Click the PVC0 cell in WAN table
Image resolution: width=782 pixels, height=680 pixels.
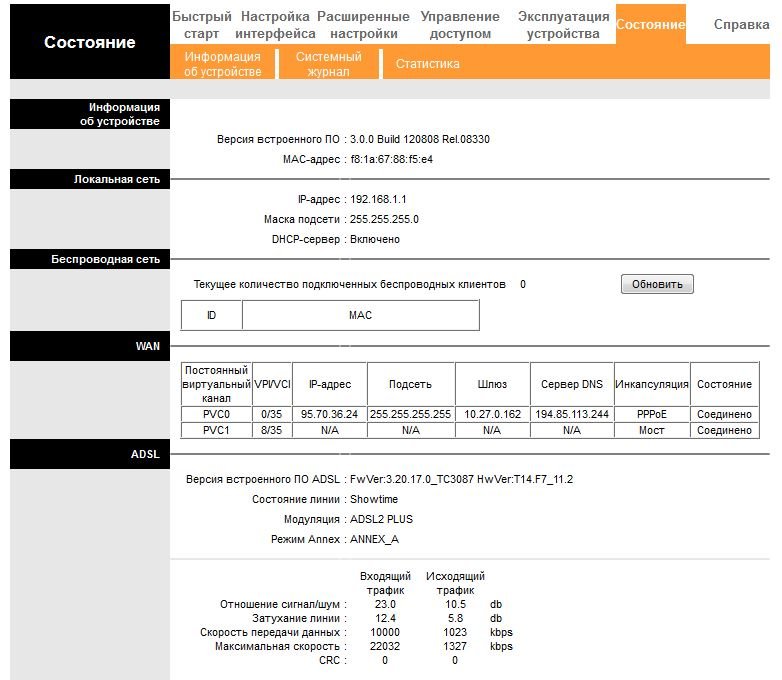216,414
